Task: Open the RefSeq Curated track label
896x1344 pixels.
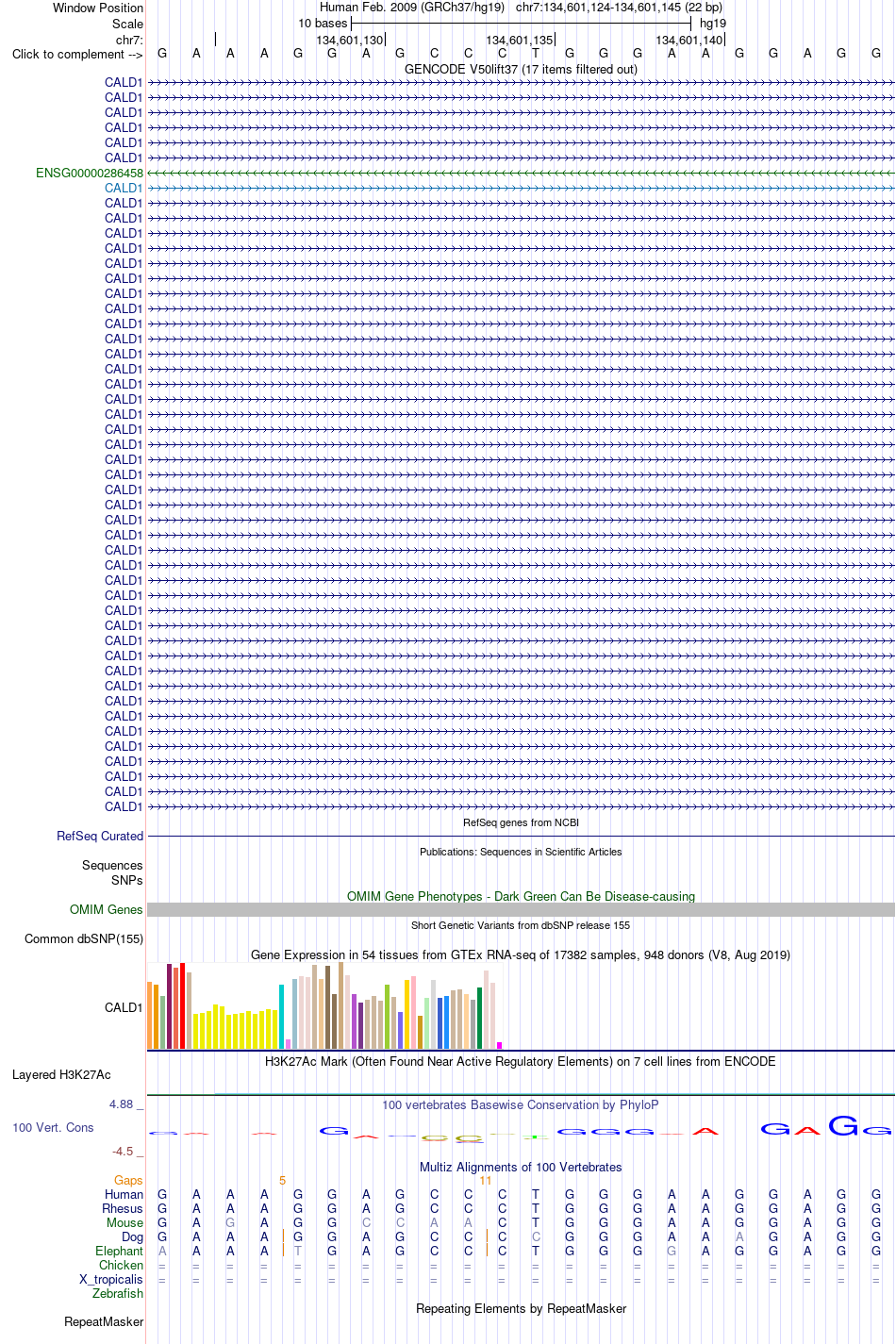Action: click(100, 836)
